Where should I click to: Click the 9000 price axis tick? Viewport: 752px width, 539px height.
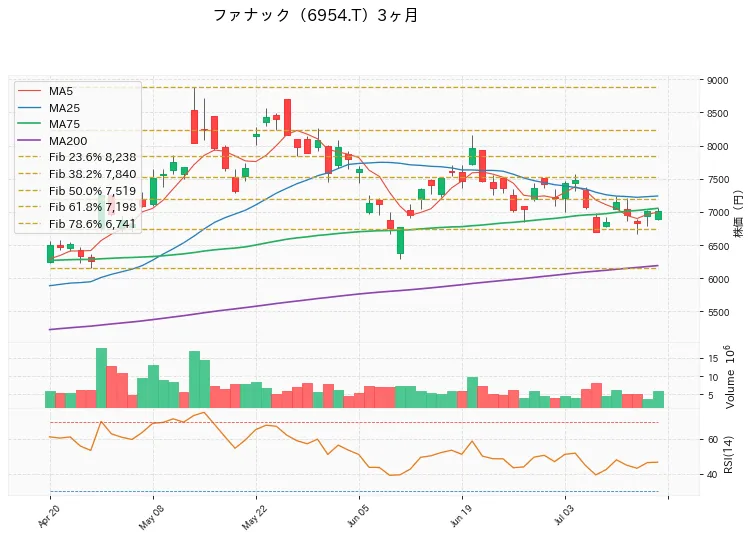click(717, 81)
